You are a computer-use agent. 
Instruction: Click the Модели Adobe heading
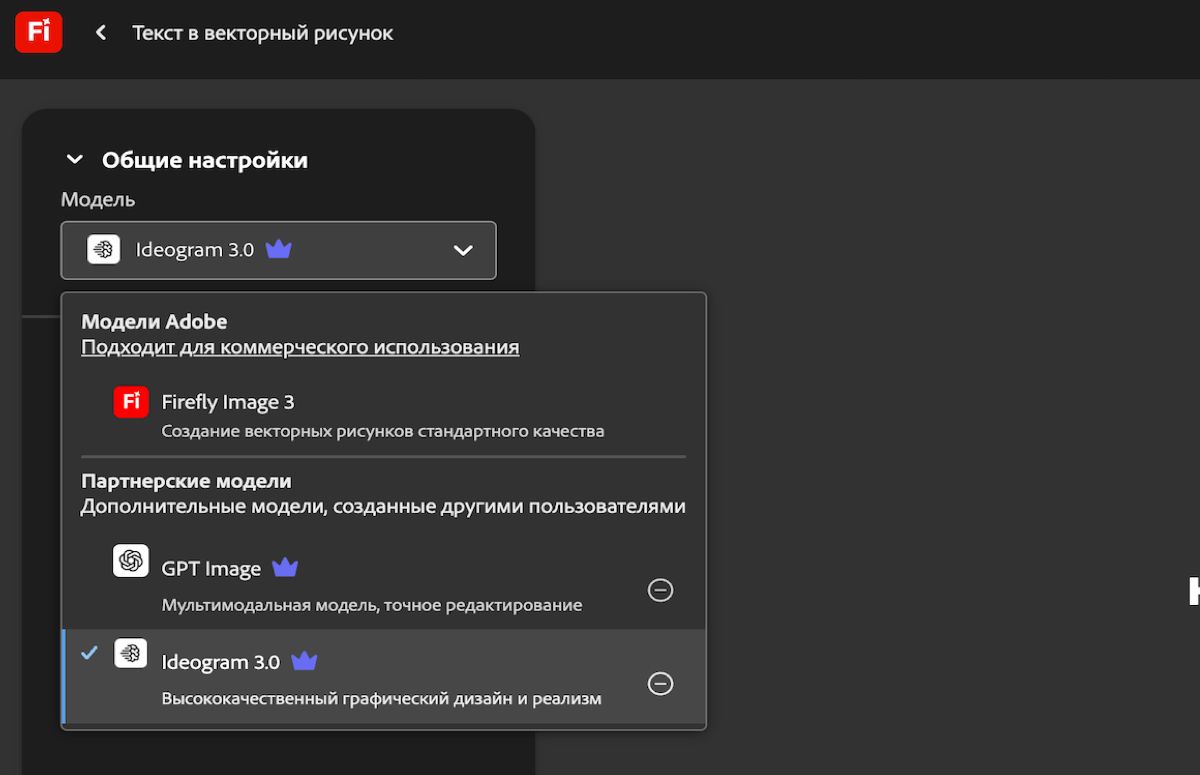click(154, 322)
